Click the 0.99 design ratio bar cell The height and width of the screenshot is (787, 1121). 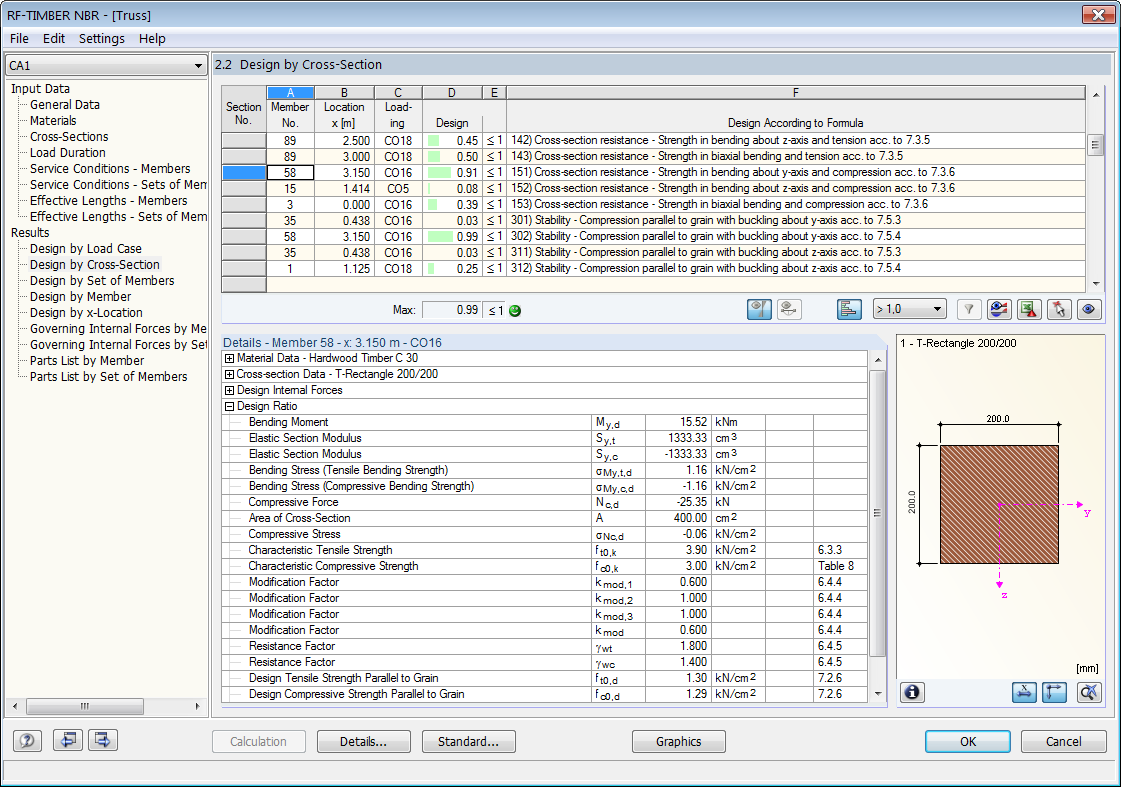(x=453, y=237)
